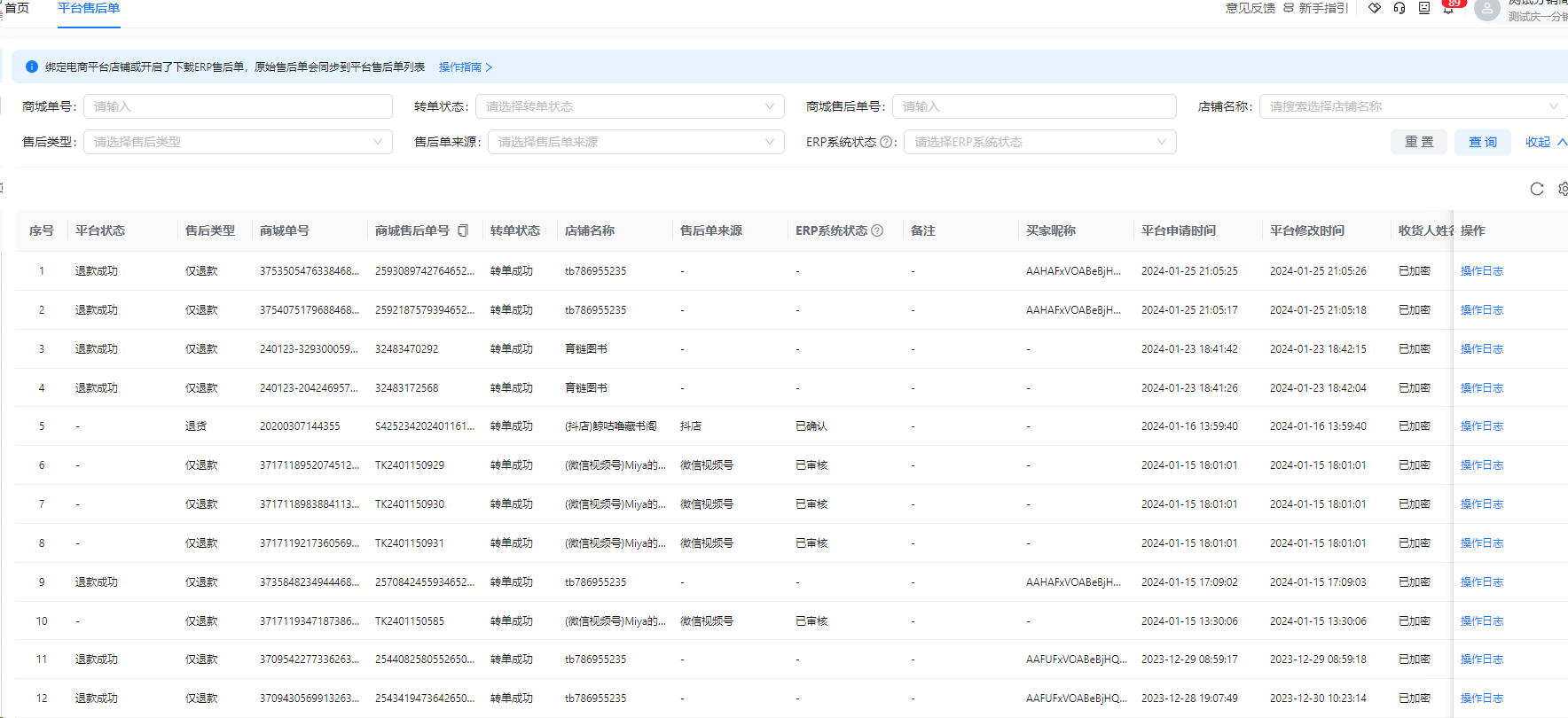
Task: Click the diamond/handshake icon in the top bar
Action: (1374, 8)
